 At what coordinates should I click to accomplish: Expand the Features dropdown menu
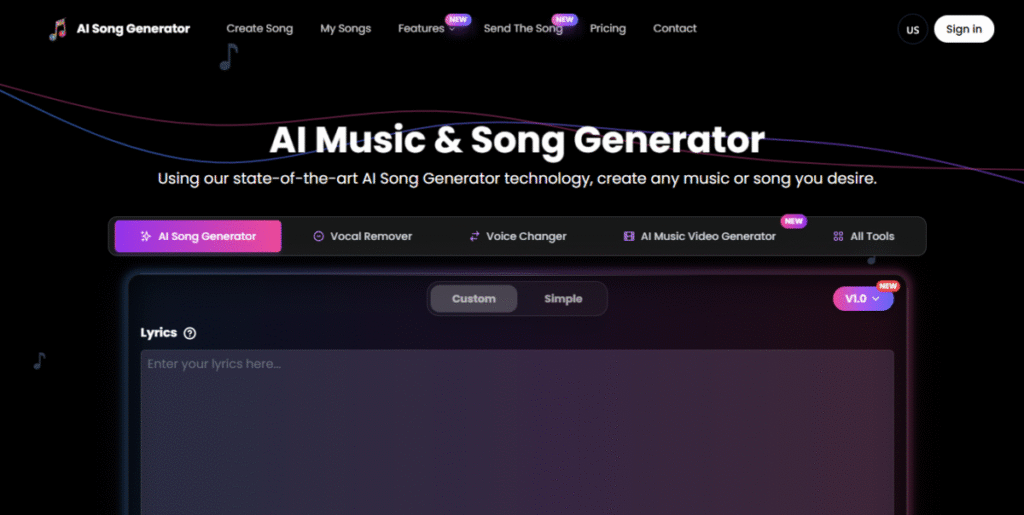pyautogui.click(x=425, y=29)
